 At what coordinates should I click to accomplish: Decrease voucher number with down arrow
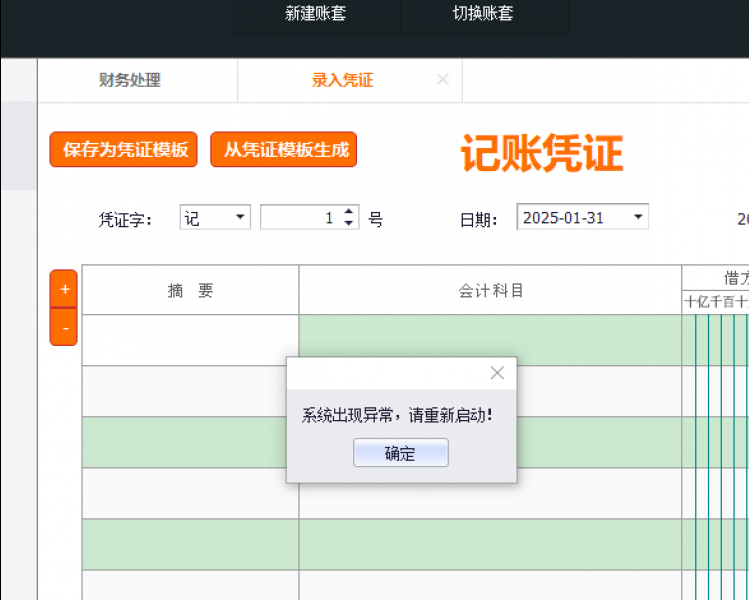(x=349, y=224)
